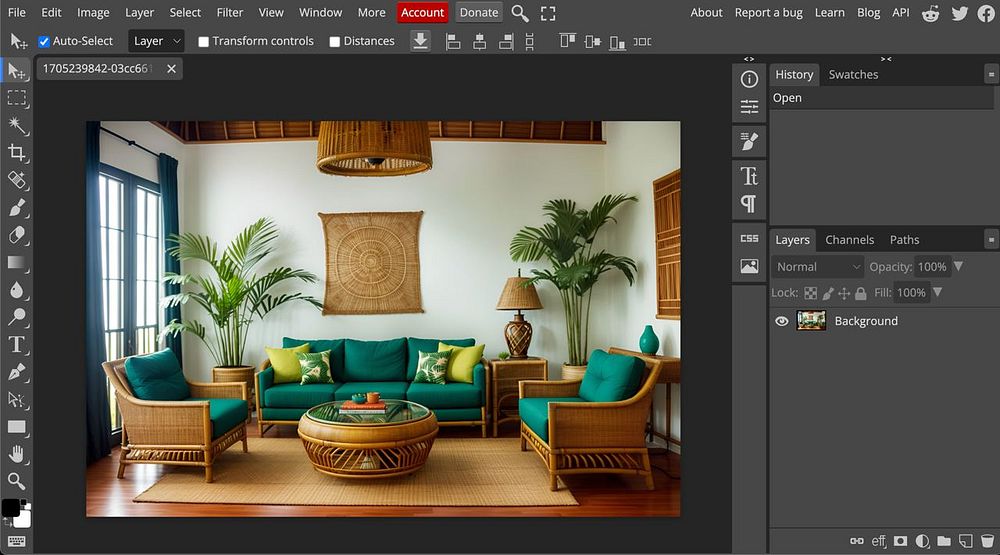1000x555 pixels.
Task: Click the red Account button
Action: click(422, 13)
